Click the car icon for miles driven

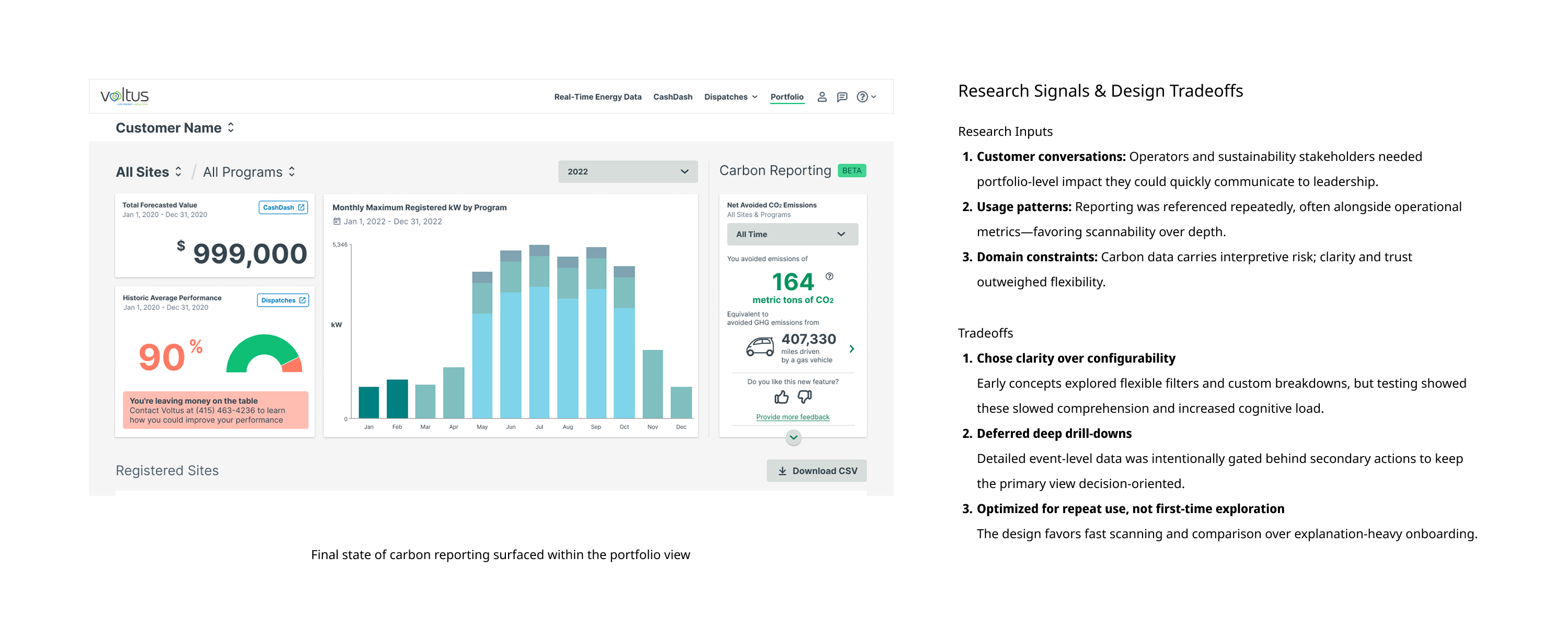click(760, 347)
